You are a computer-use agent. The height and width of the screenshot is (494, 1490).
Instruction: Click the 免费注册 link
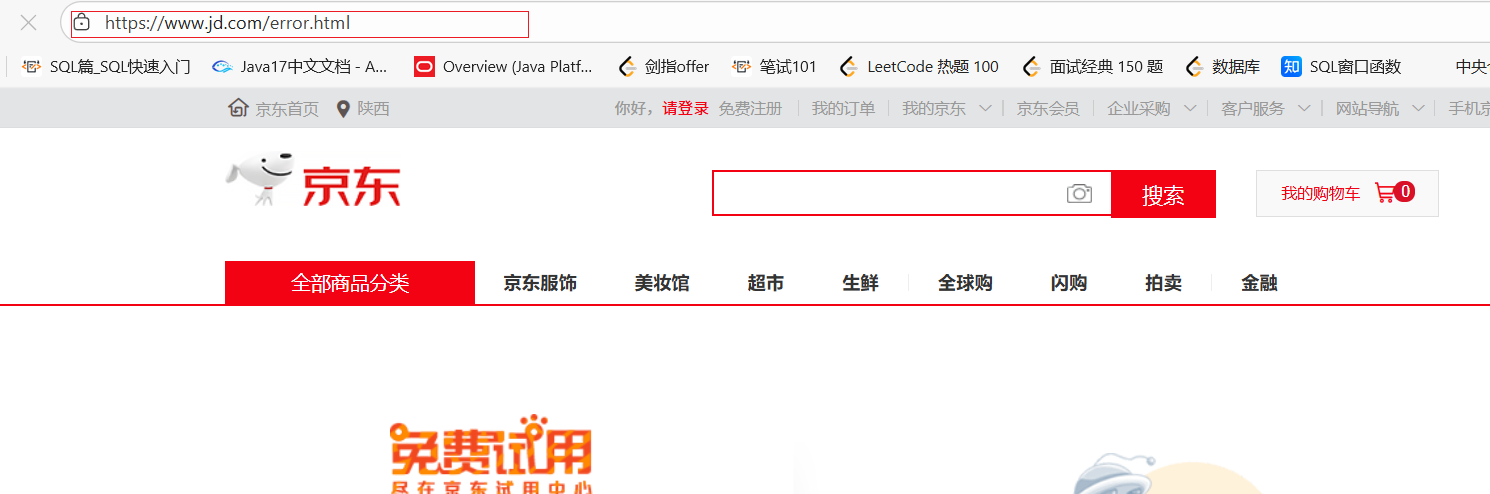[750, 108]
